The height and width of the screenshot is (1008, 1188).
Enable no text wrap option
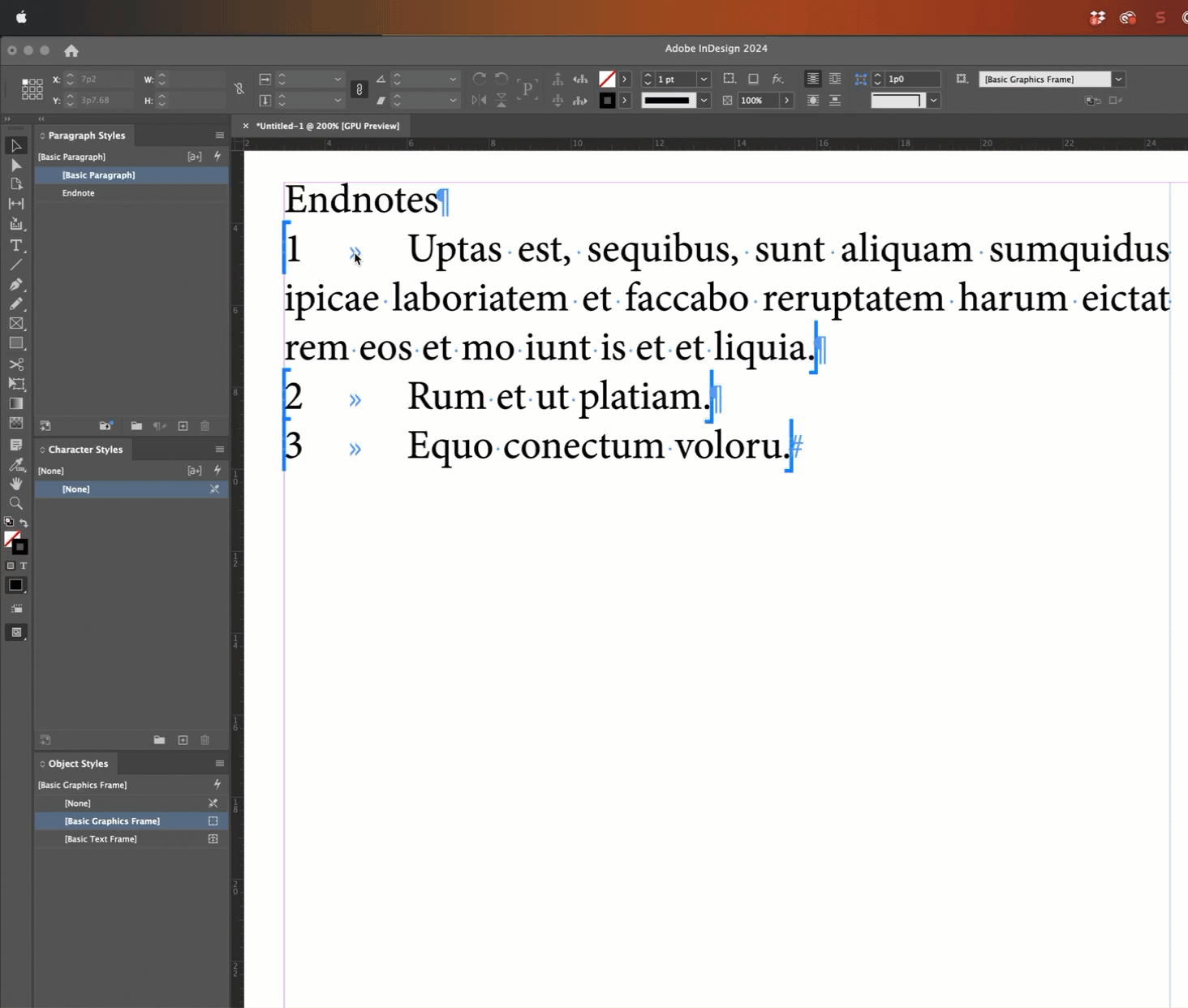click(812, 79)
